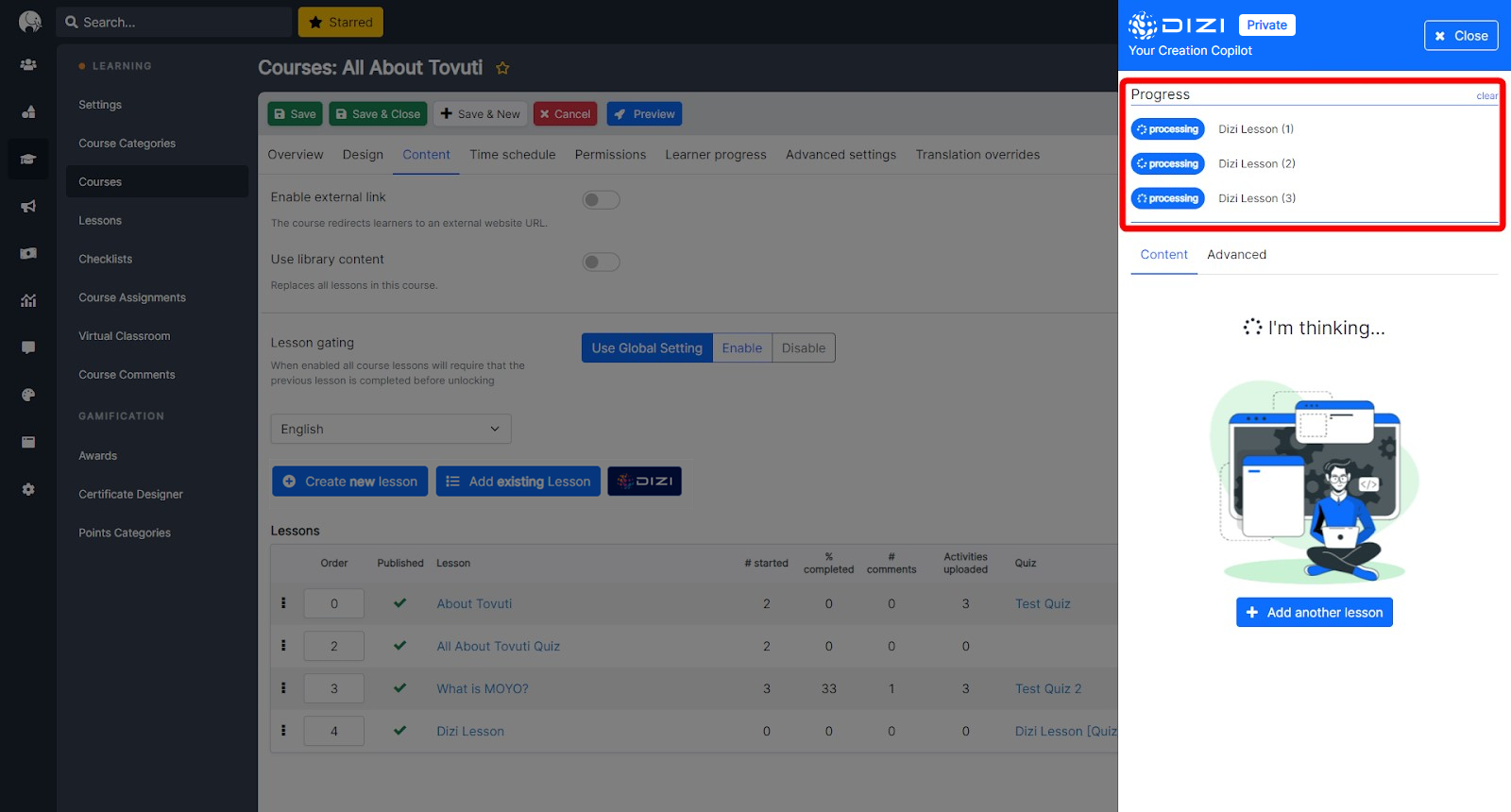Click order field of About Tovuti

click(333, 603)
